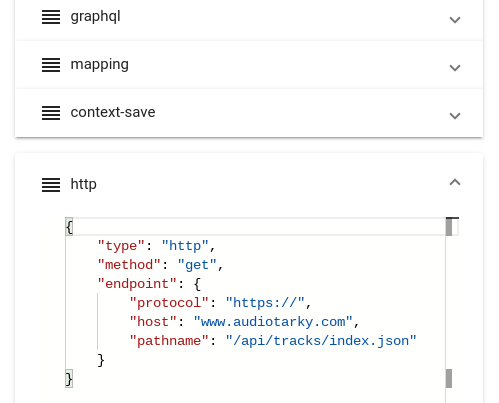Click the http panel title

click(x=83, y=184)
